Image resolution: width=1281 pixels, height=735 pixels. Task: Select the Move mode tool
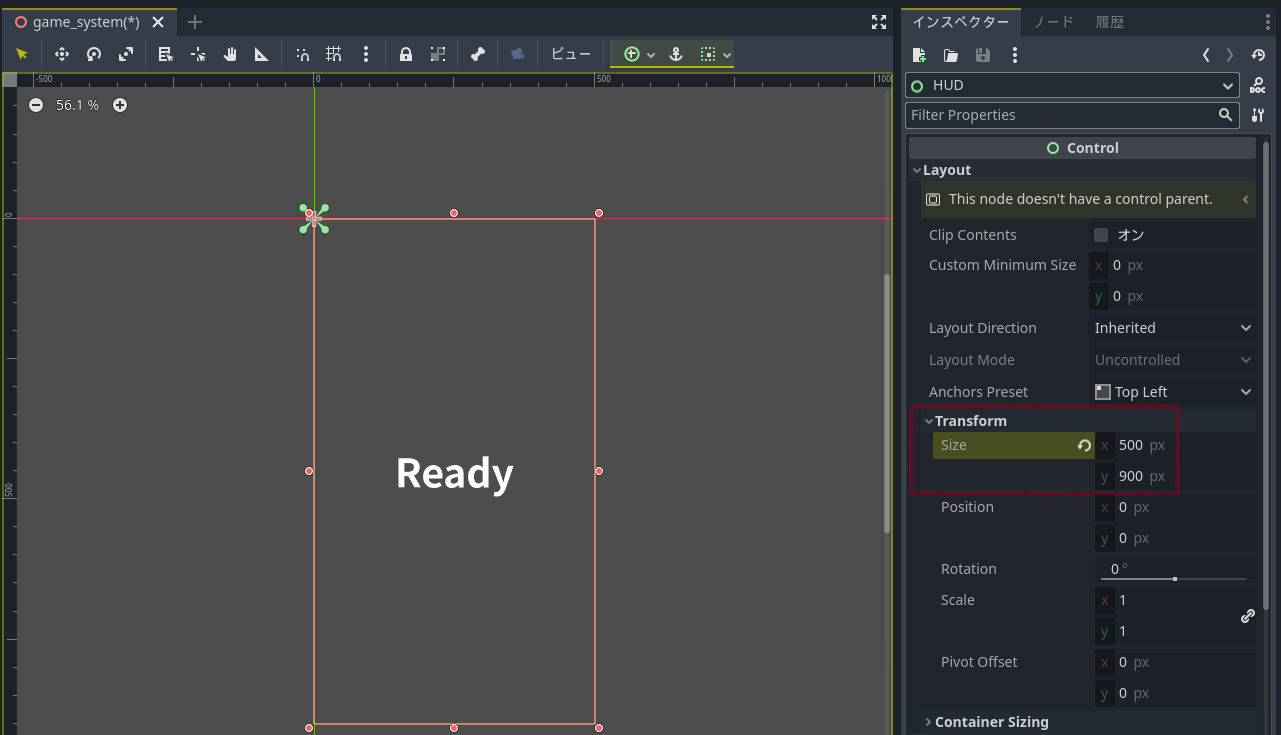click(61, 55)
